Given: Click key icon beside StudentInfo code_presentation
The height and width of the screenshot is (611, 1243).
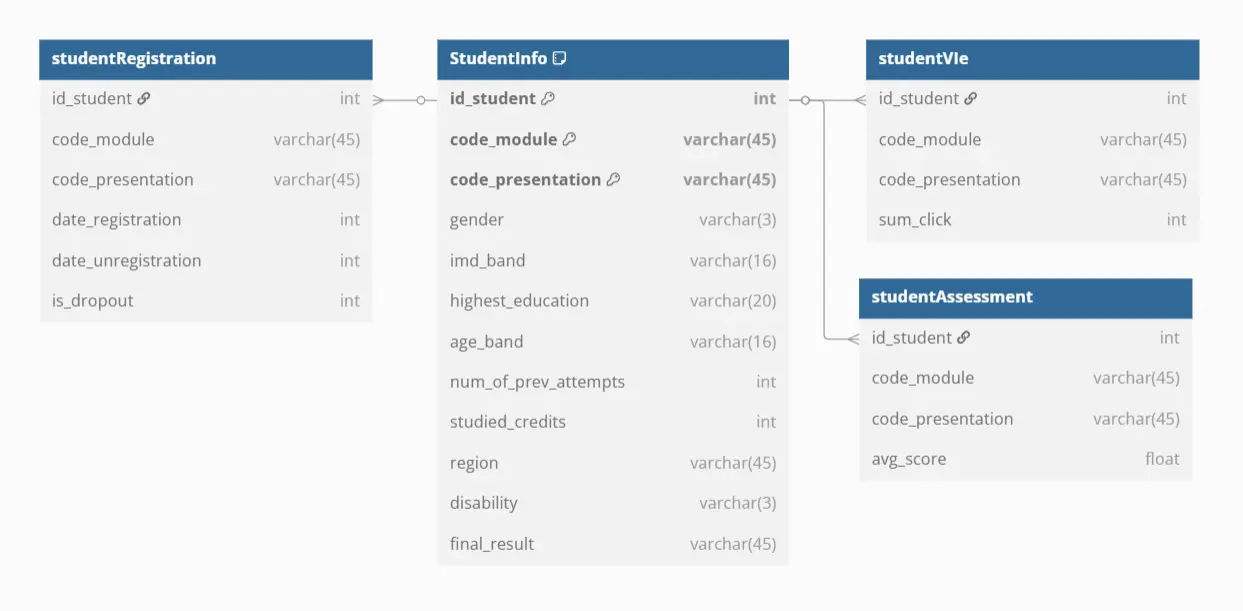Looking at the screenshot, I should [x=613, y=180].
